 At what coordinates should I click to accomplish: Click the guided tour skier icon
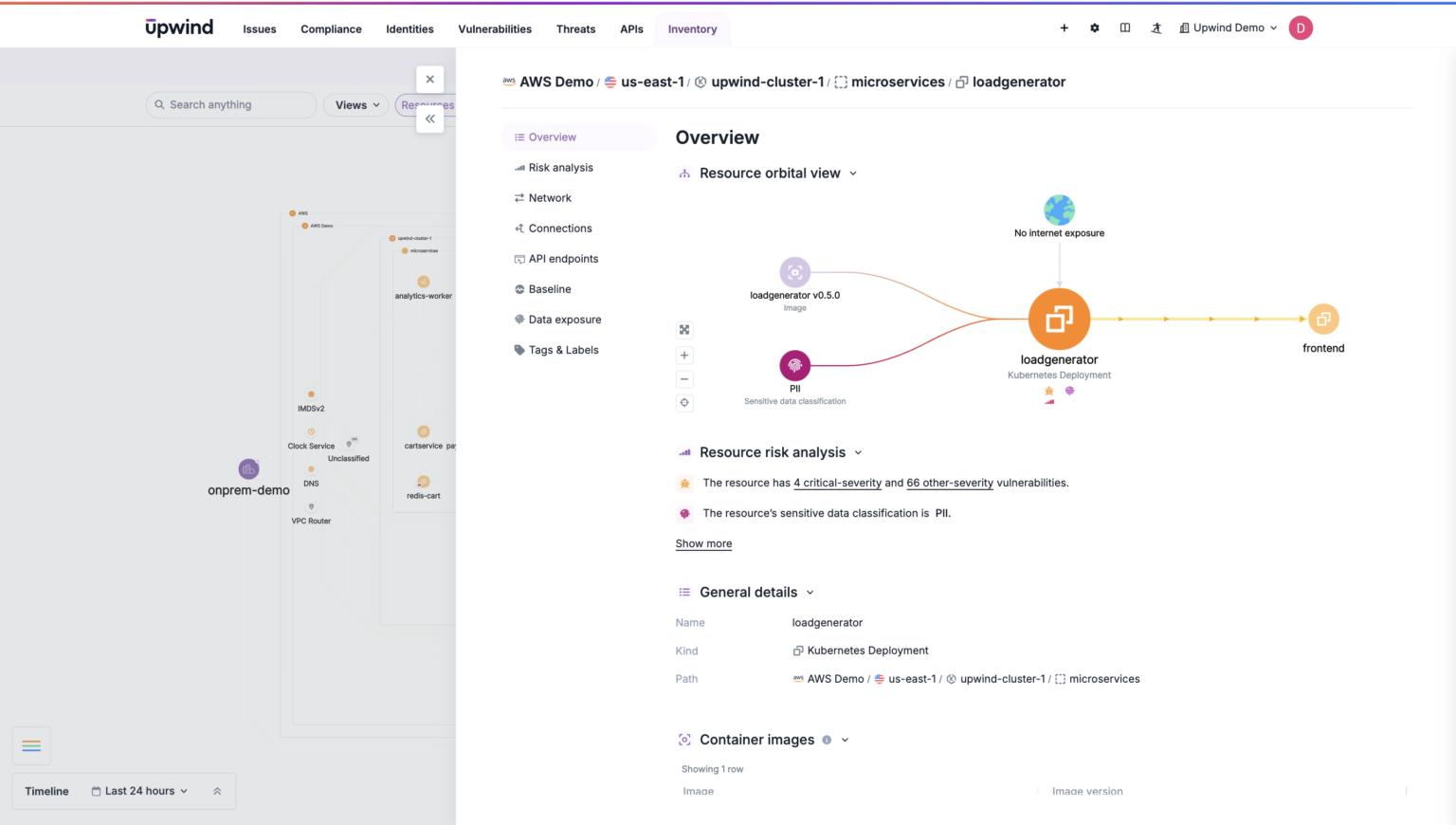click(x=1156, y=28)
